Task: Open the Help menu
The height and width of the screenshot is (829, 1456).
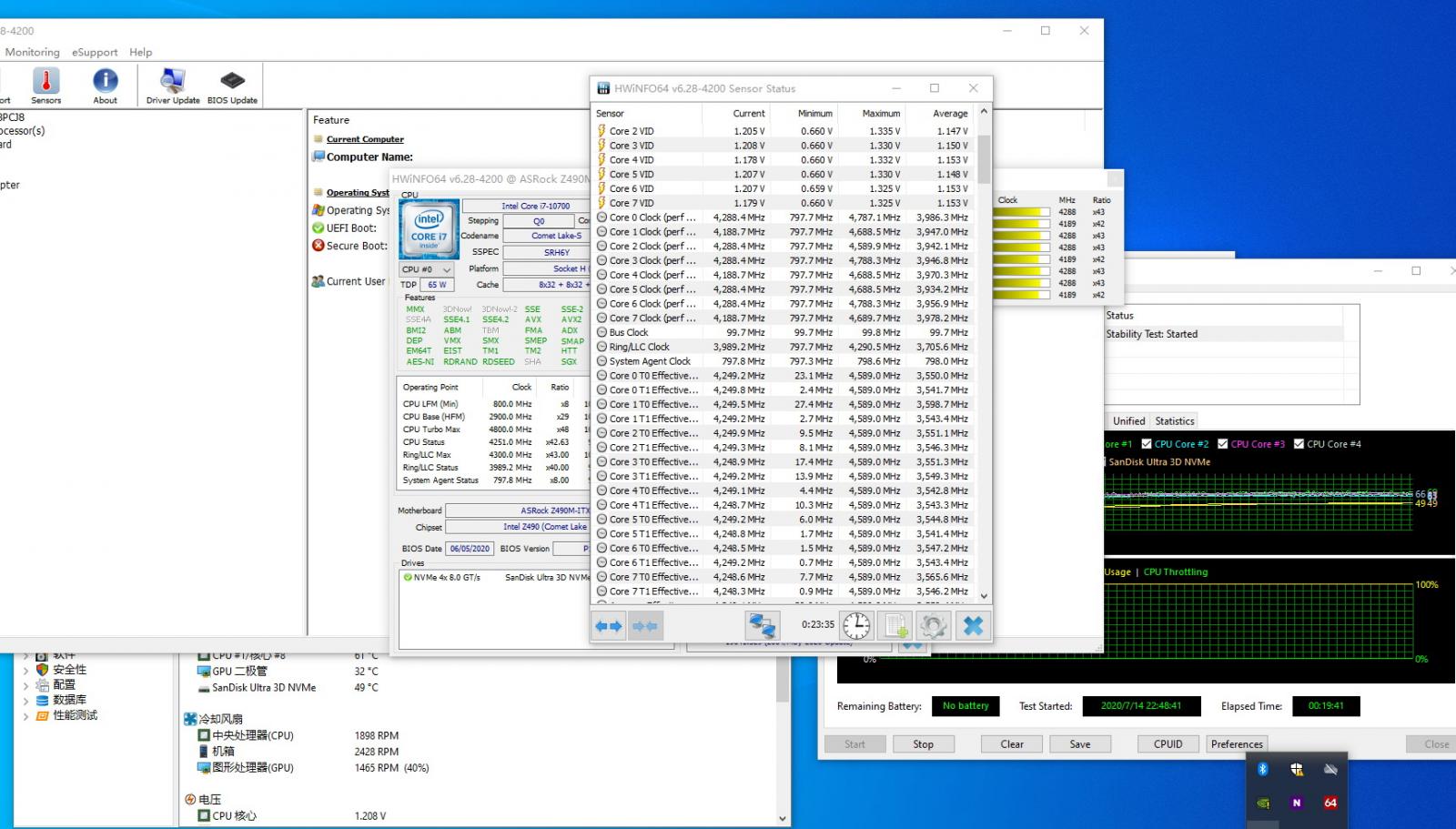Action: 141,52
